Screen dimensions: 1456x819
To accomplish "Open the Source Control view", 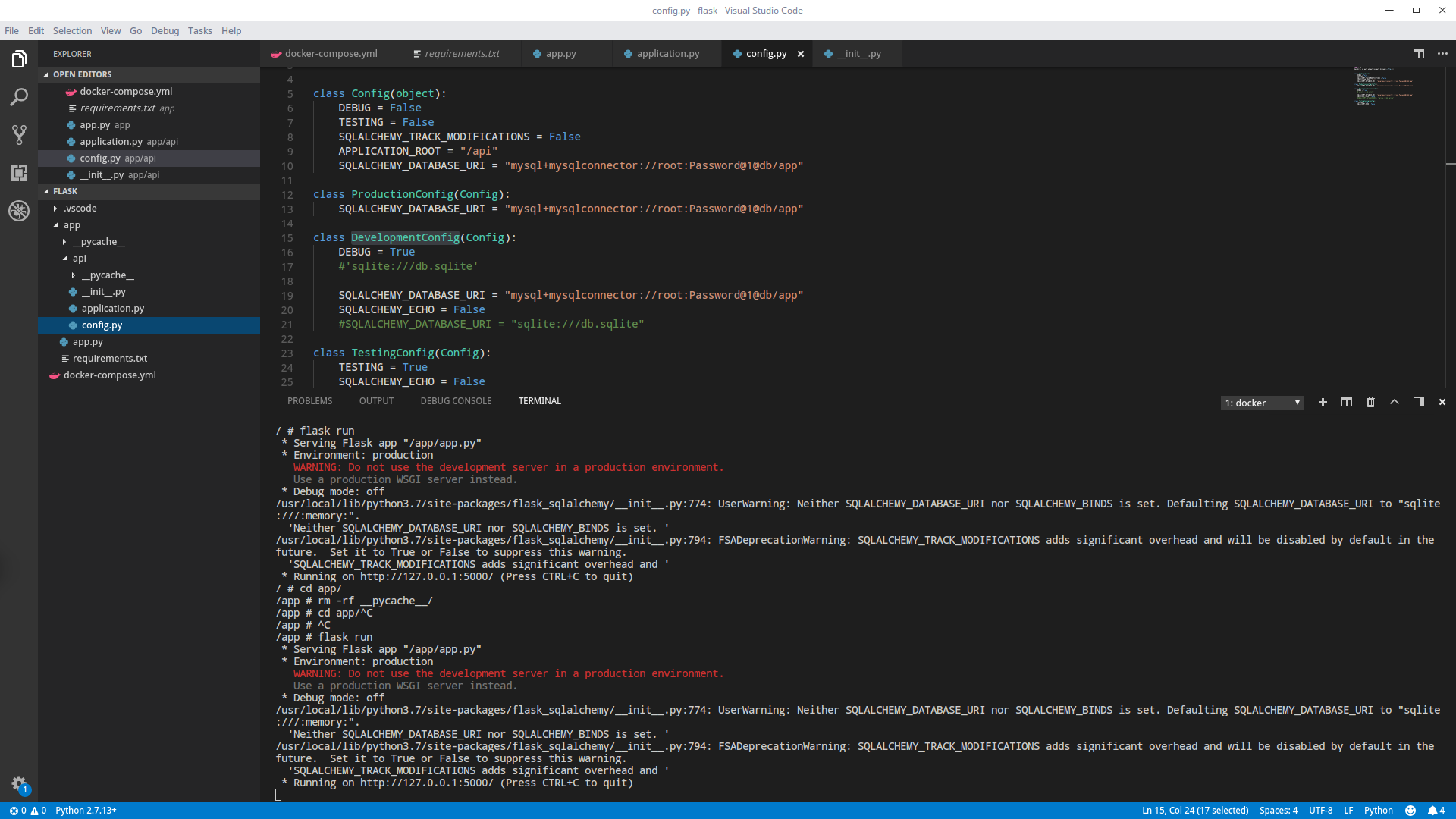I will point(19,135).
